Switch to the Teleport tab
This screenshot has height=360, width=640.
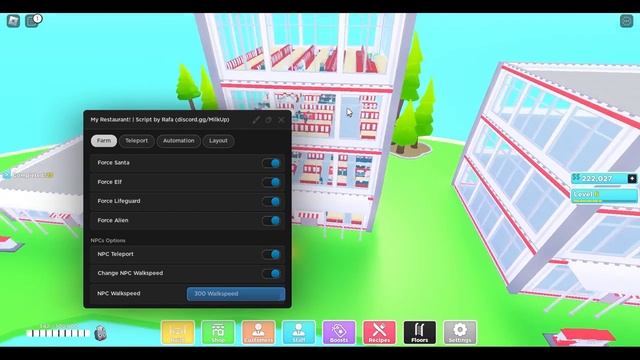click(x=137, y=141)
